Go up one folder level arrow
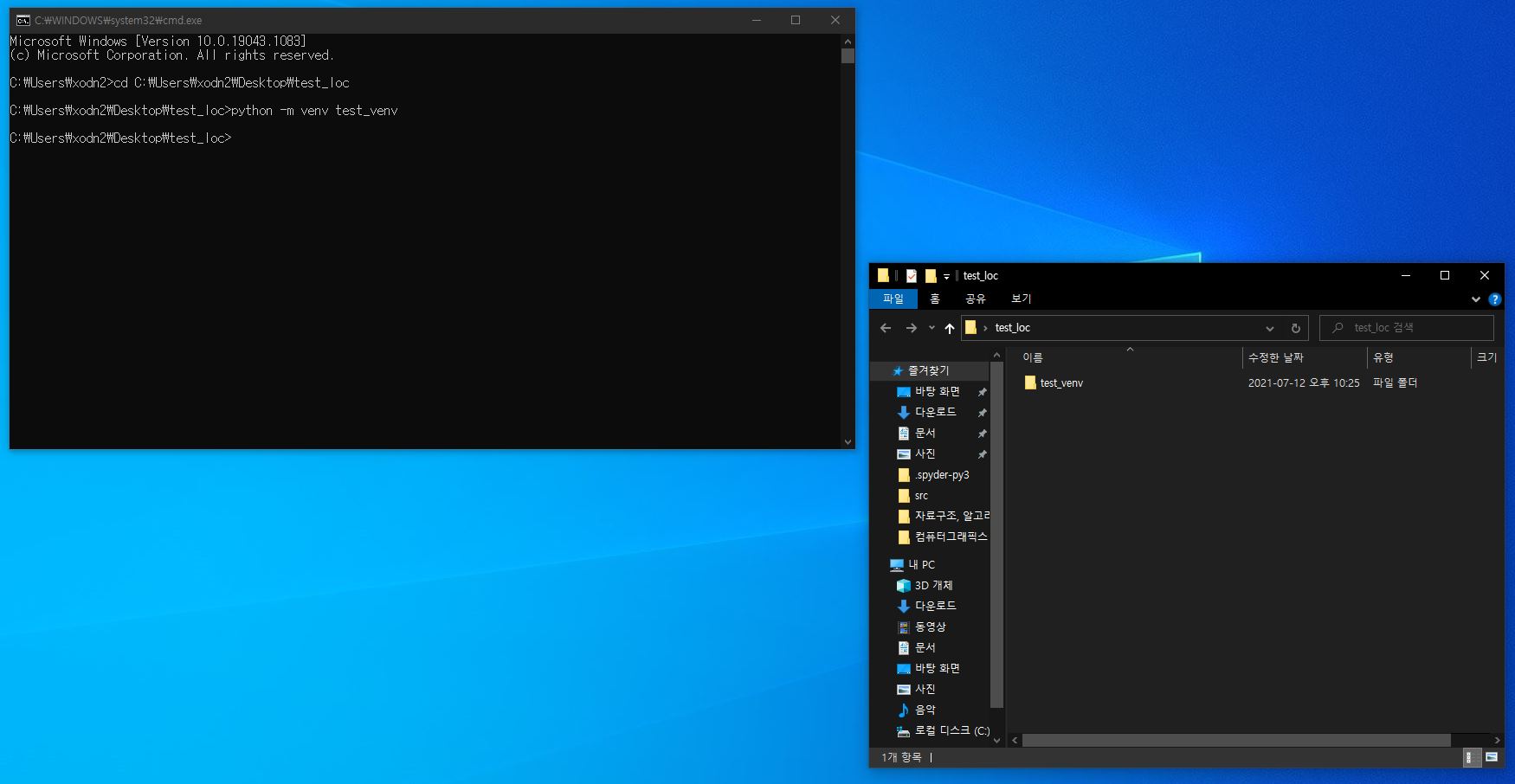The image size is (1515, 784). pos(950,328)
